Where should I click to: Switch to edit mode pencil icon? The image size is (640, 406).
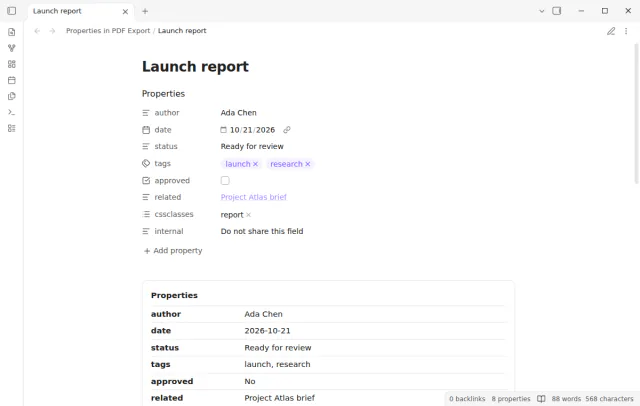tap(611, 31)
